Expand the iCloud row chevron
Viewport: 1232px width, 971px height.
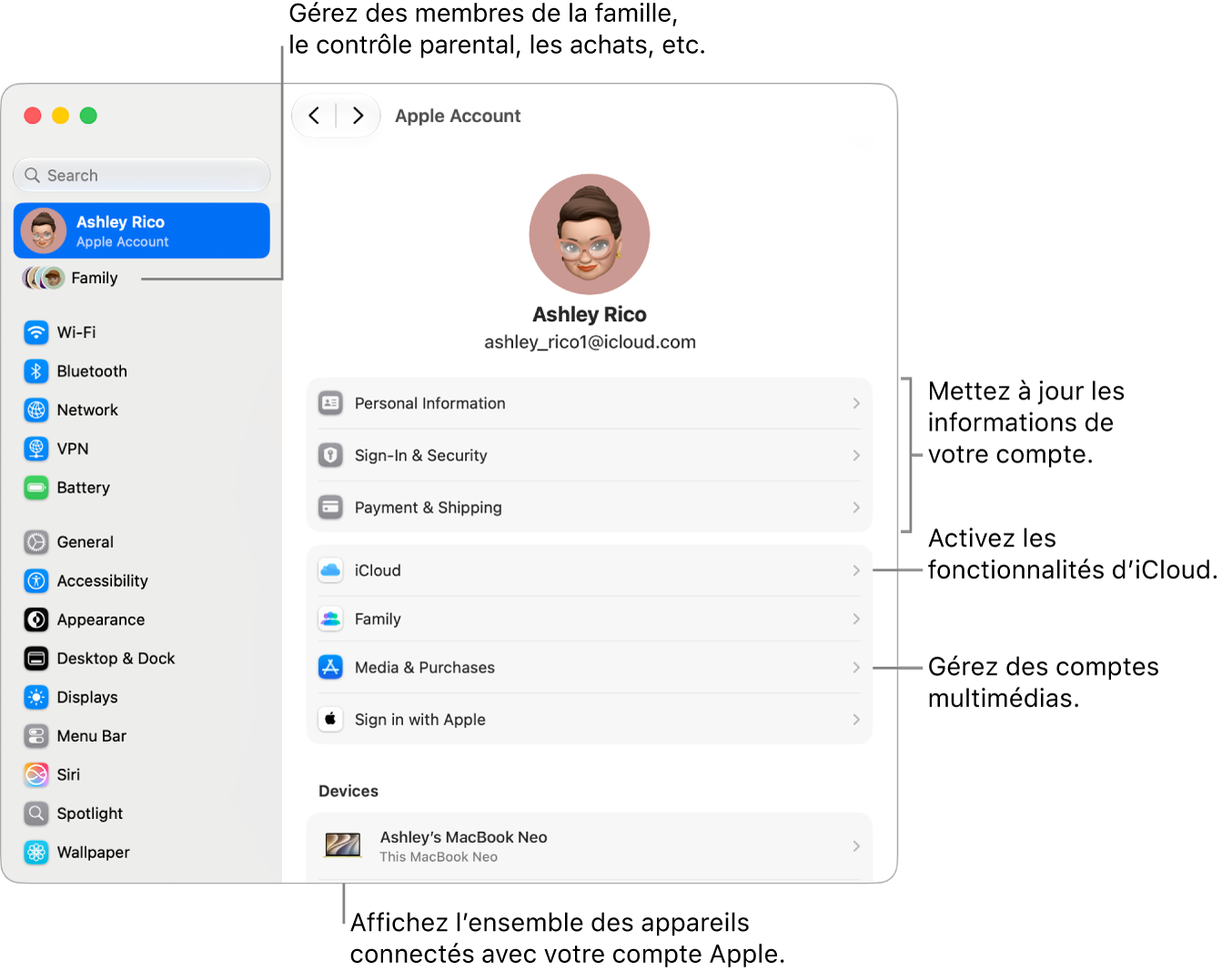(x=856, y=571)
